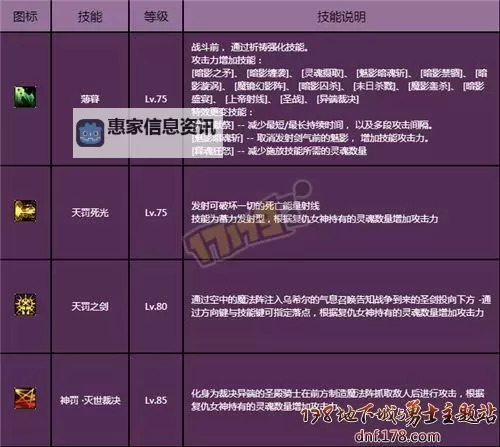Click the 技能 column header
The image size is (500, 447).
click(90, 16)
